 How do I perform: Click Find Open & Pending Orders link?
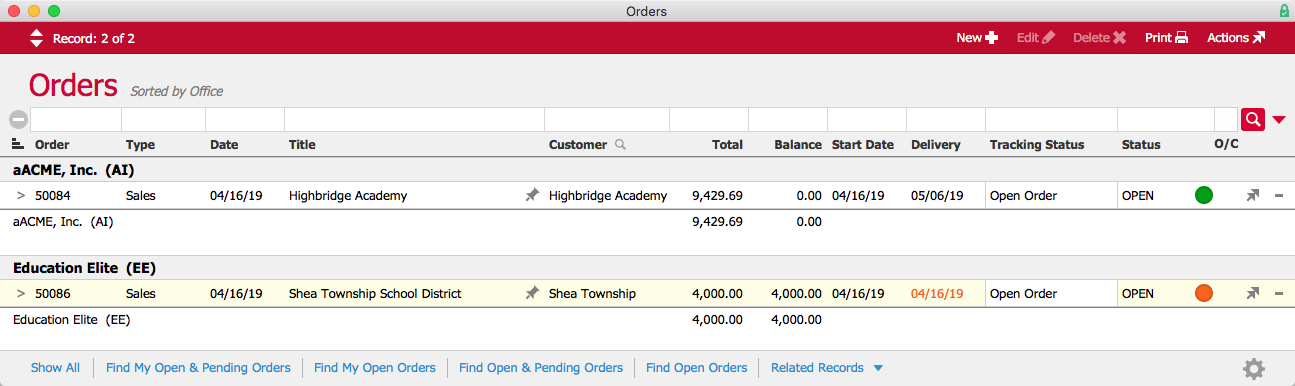(541, 368)
